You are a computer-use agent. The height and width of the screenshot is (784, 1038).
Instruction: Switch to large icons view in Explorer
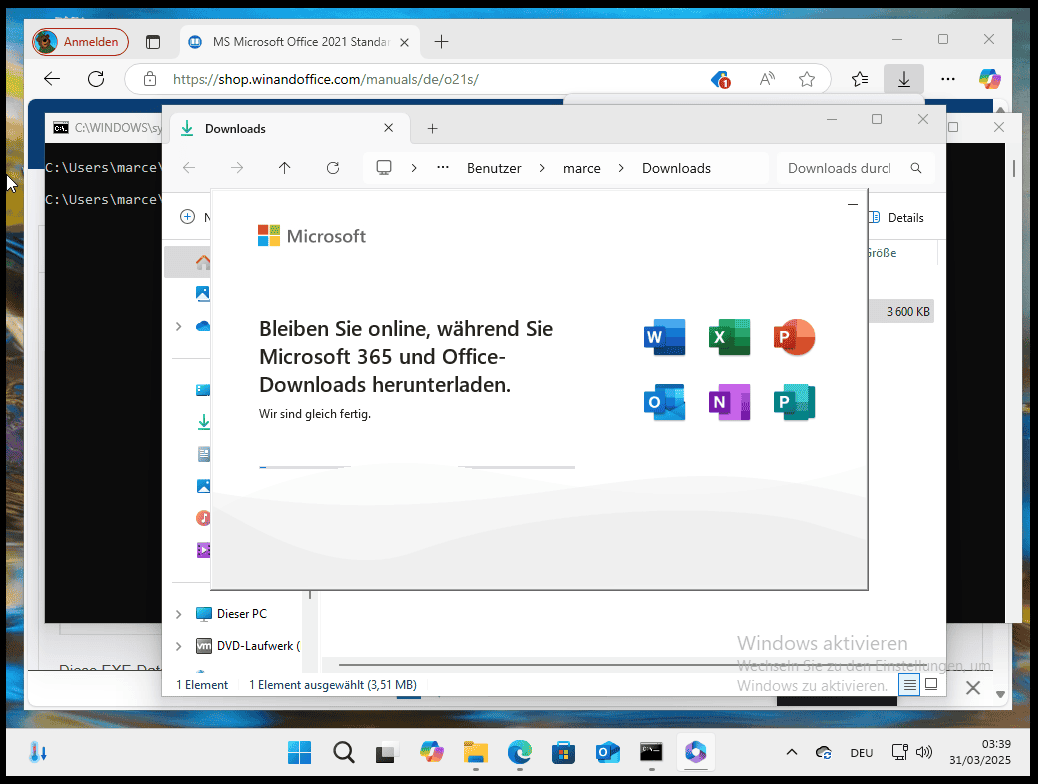931,685
